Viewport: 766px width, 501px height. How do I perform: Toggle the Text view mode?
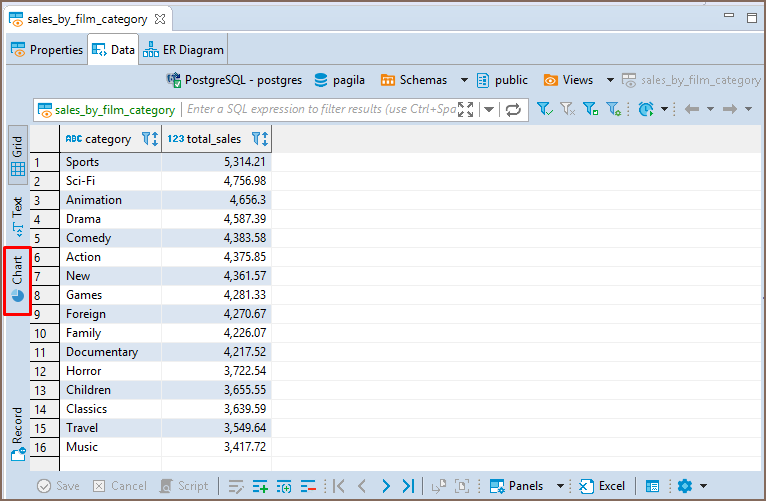point(17,216)
